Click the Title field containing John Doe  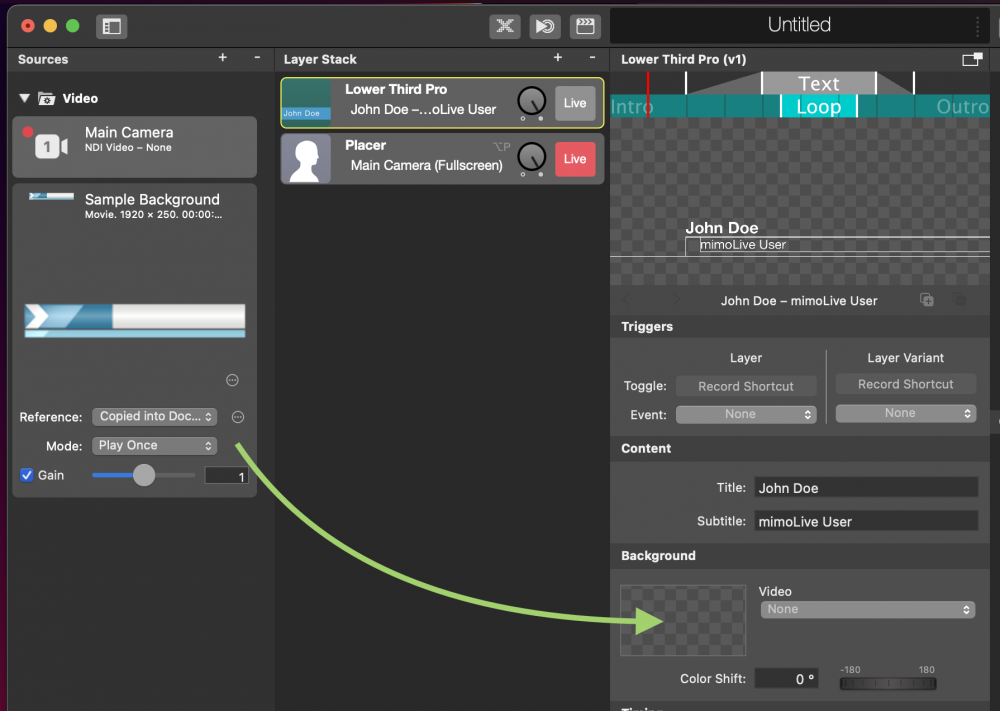866,488
